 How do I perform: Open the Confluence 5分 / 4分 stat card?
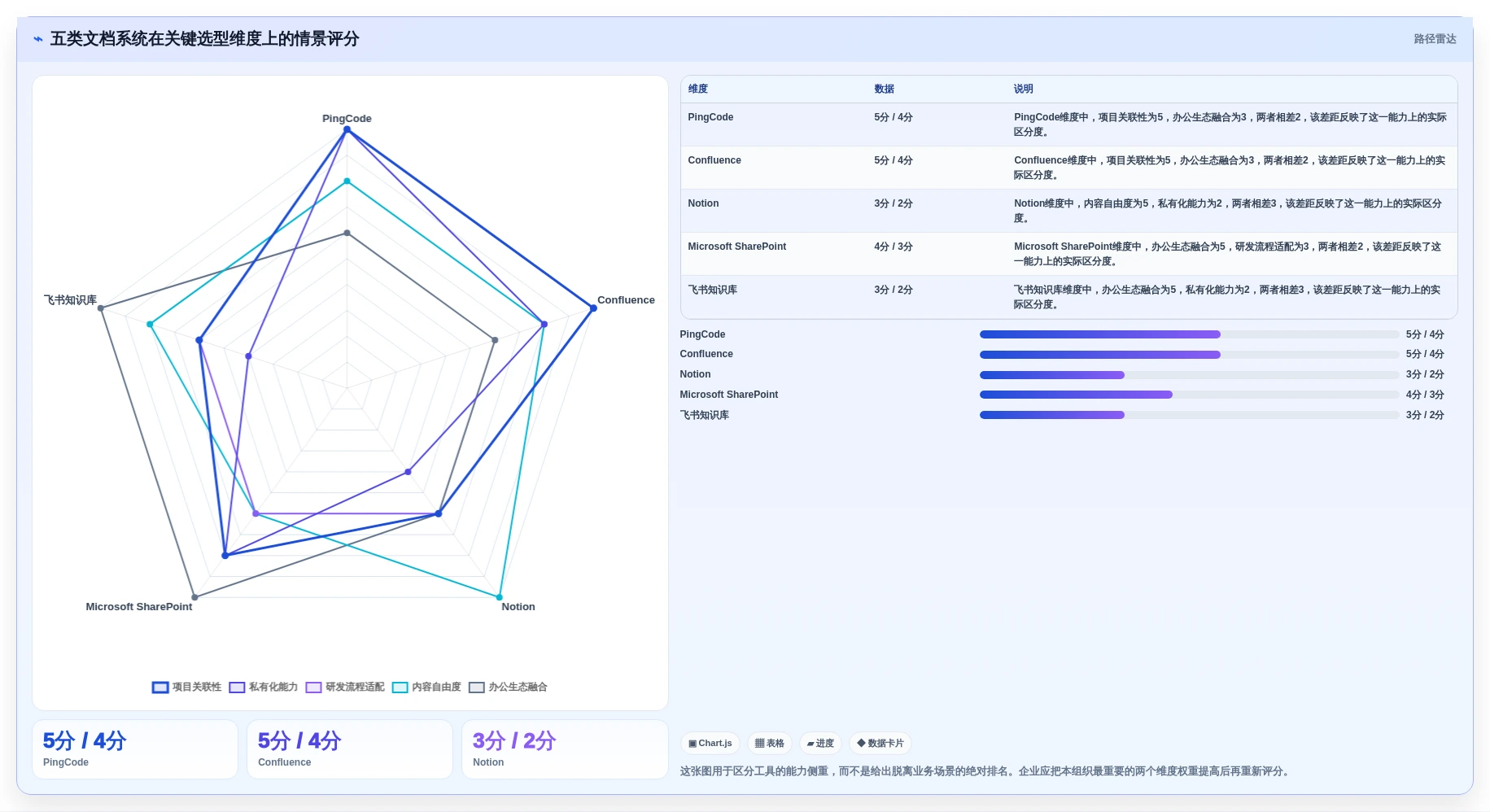(350, 749)
